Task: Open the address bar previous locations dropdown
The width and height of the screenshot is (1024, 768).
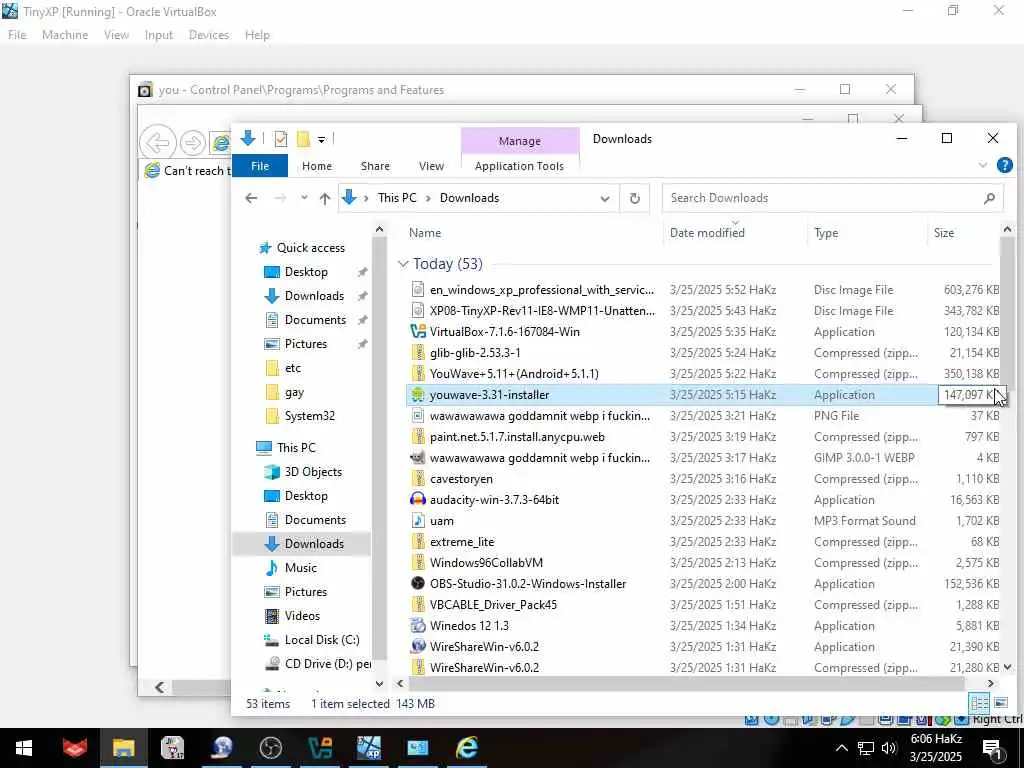Action: pyautogui.click(x=605, y=198)
